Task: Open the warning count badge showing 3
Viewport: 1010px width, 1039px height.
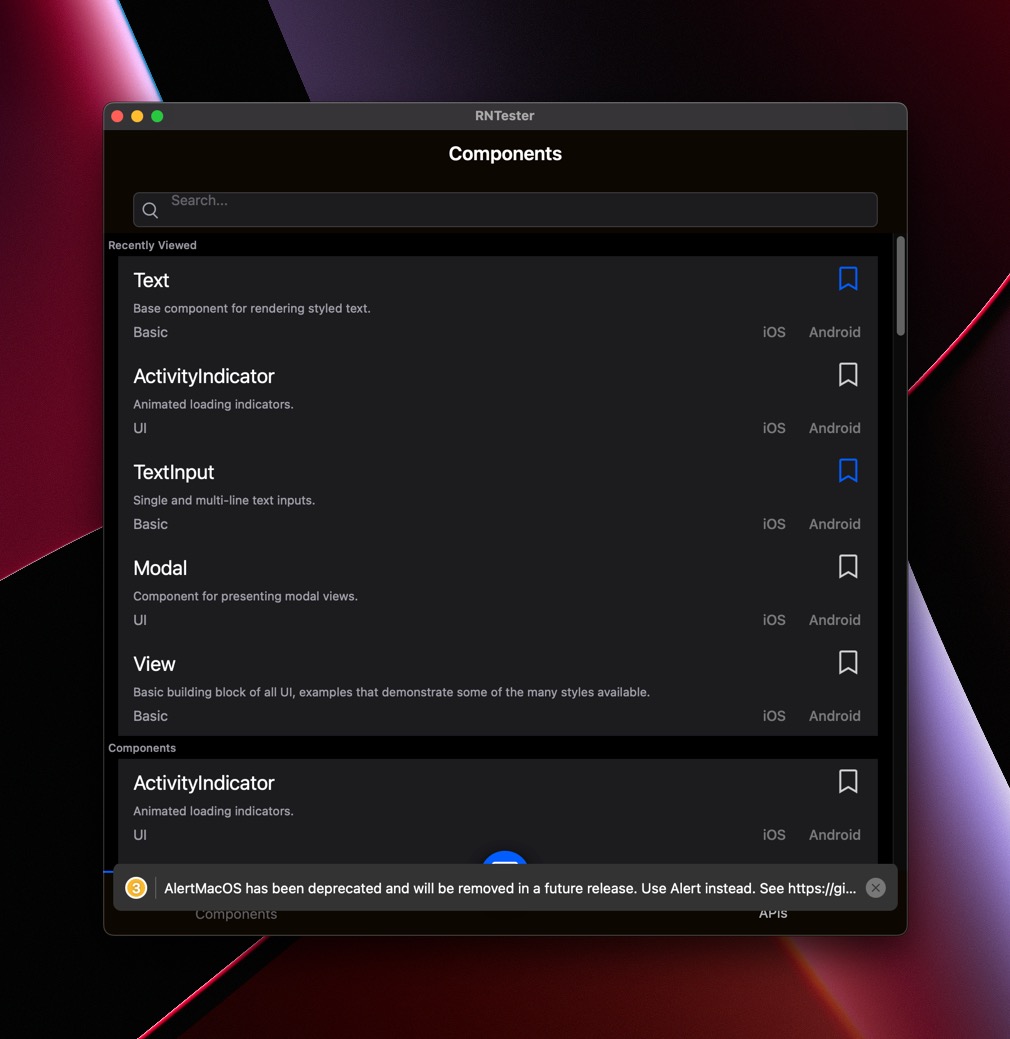Action: 136,888
